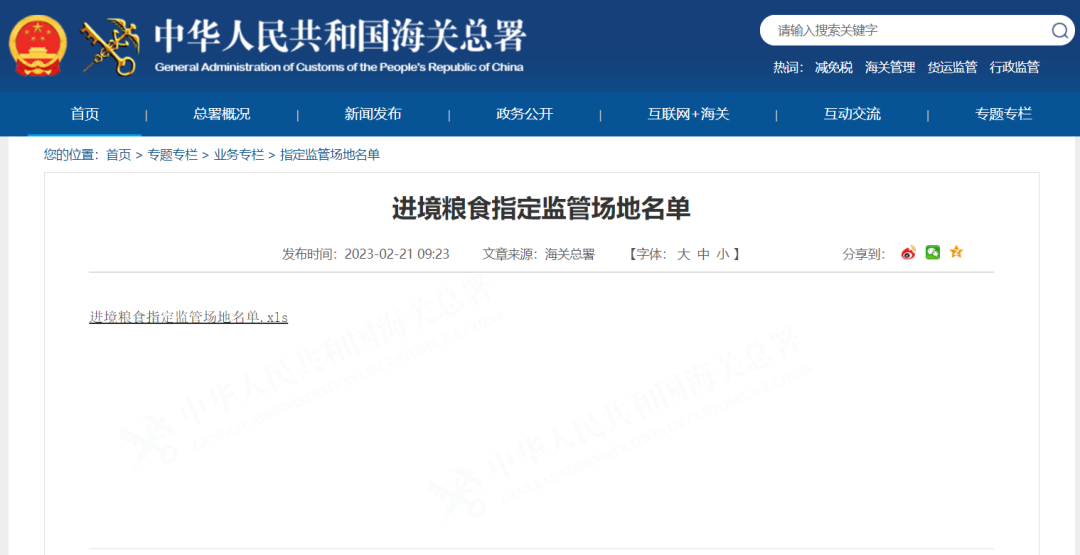Viewport: 1080px width, 555px height.
Task: Go to the 新闻发布 section
Action: pos(373,114)
